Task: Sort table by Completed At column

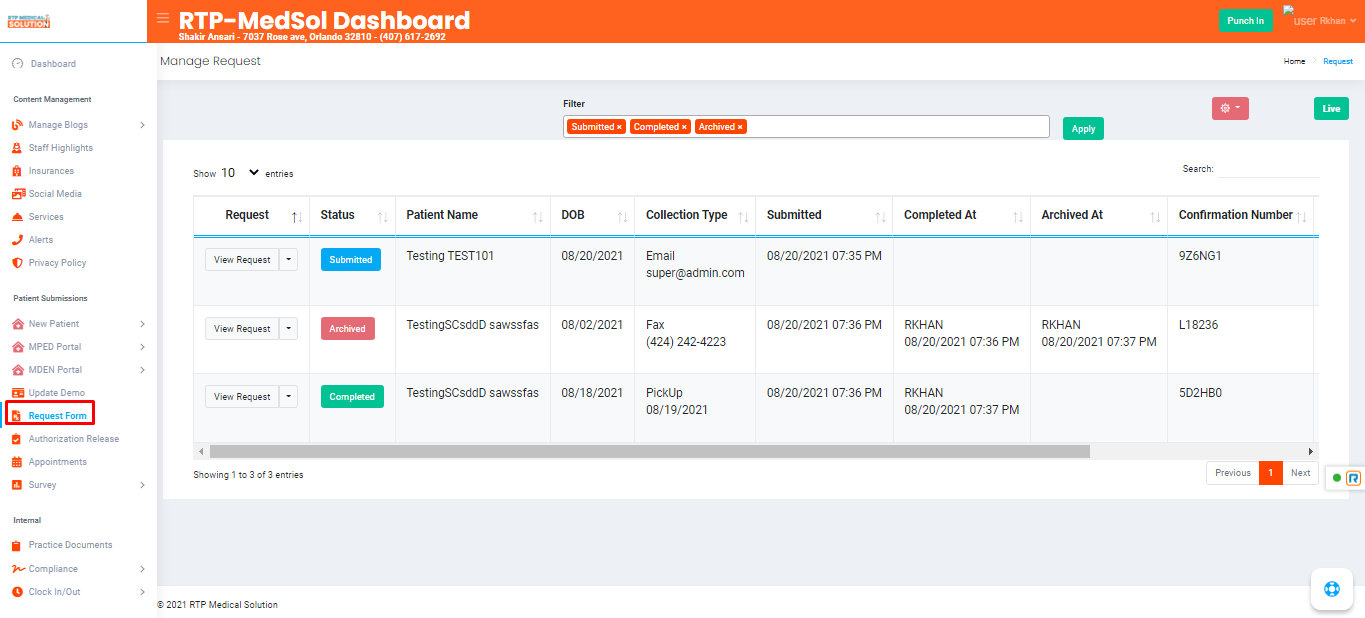Action: click(962, 215)
